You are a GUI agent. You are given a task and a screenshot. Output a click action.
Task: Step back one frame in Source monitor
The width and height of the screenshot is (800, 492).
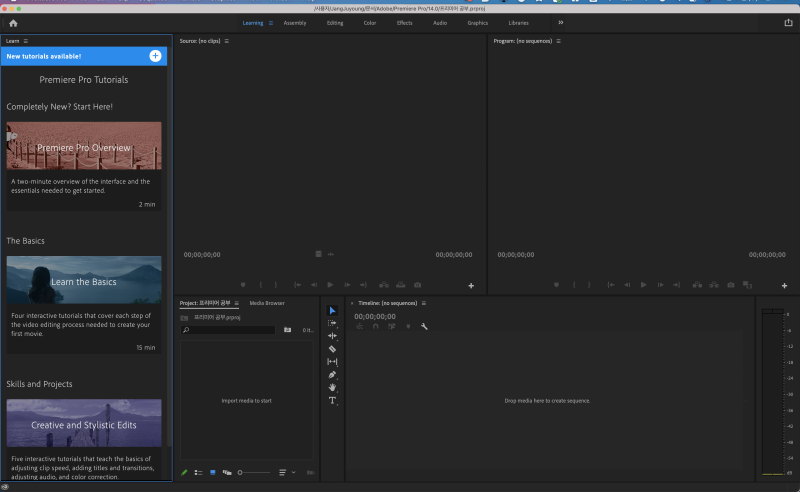314,285
